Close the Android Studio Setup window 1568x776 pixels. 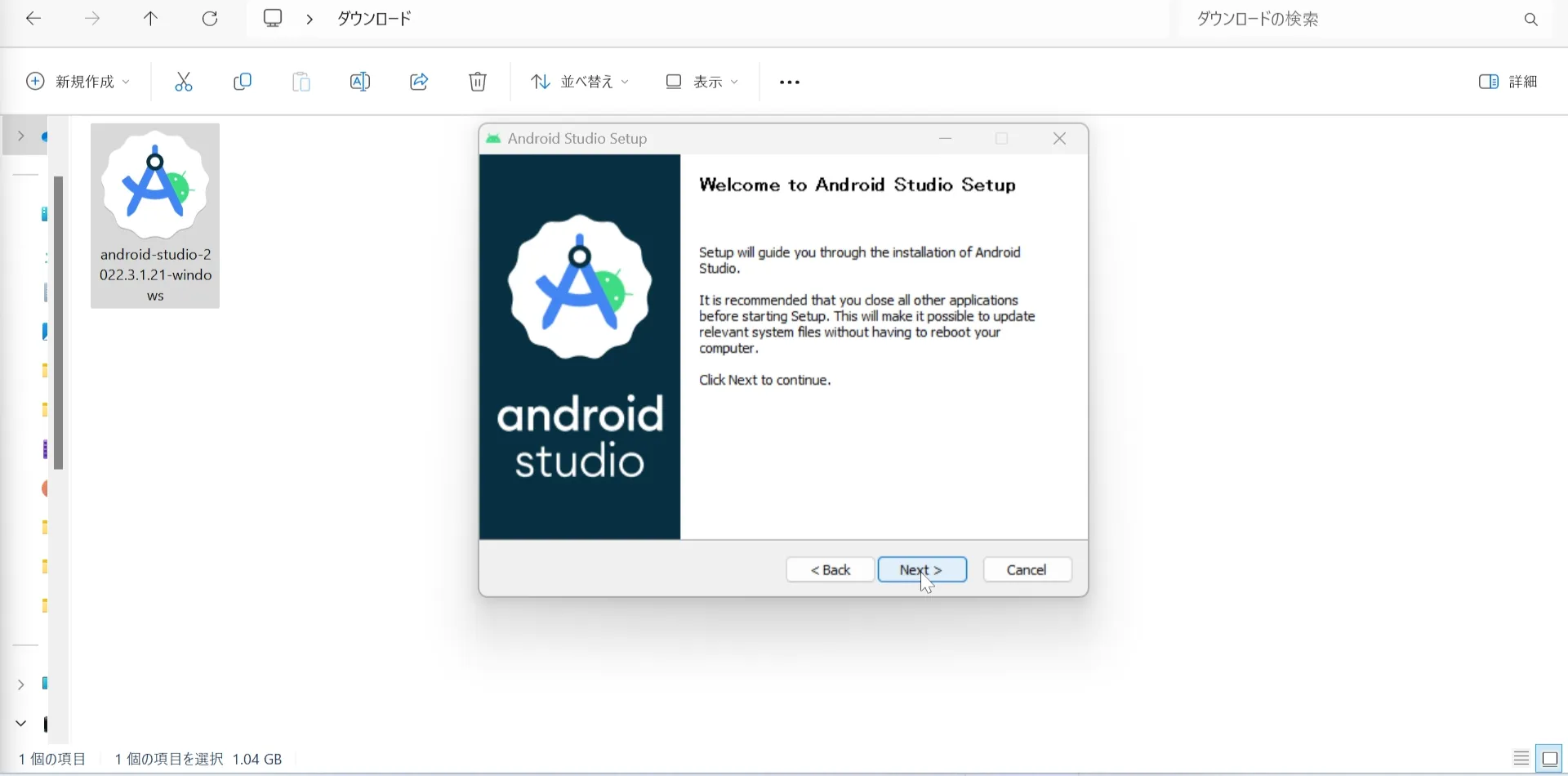pyautogui.click(x=1060, y=139)
